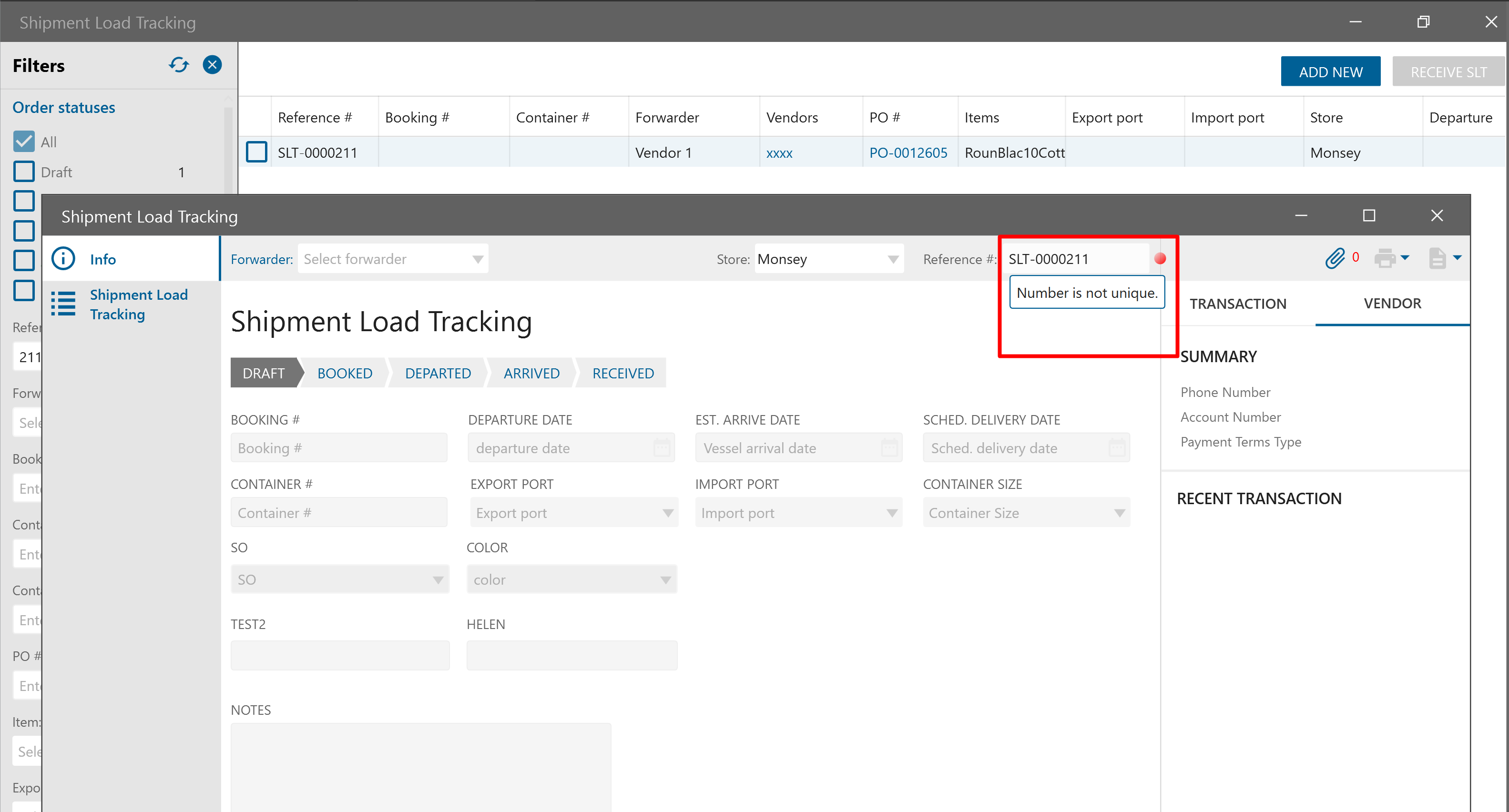The height and width of the screenshot is (812, 1509).
Task: Expand the Container Size dropdown
Action: click(1120, 513)
